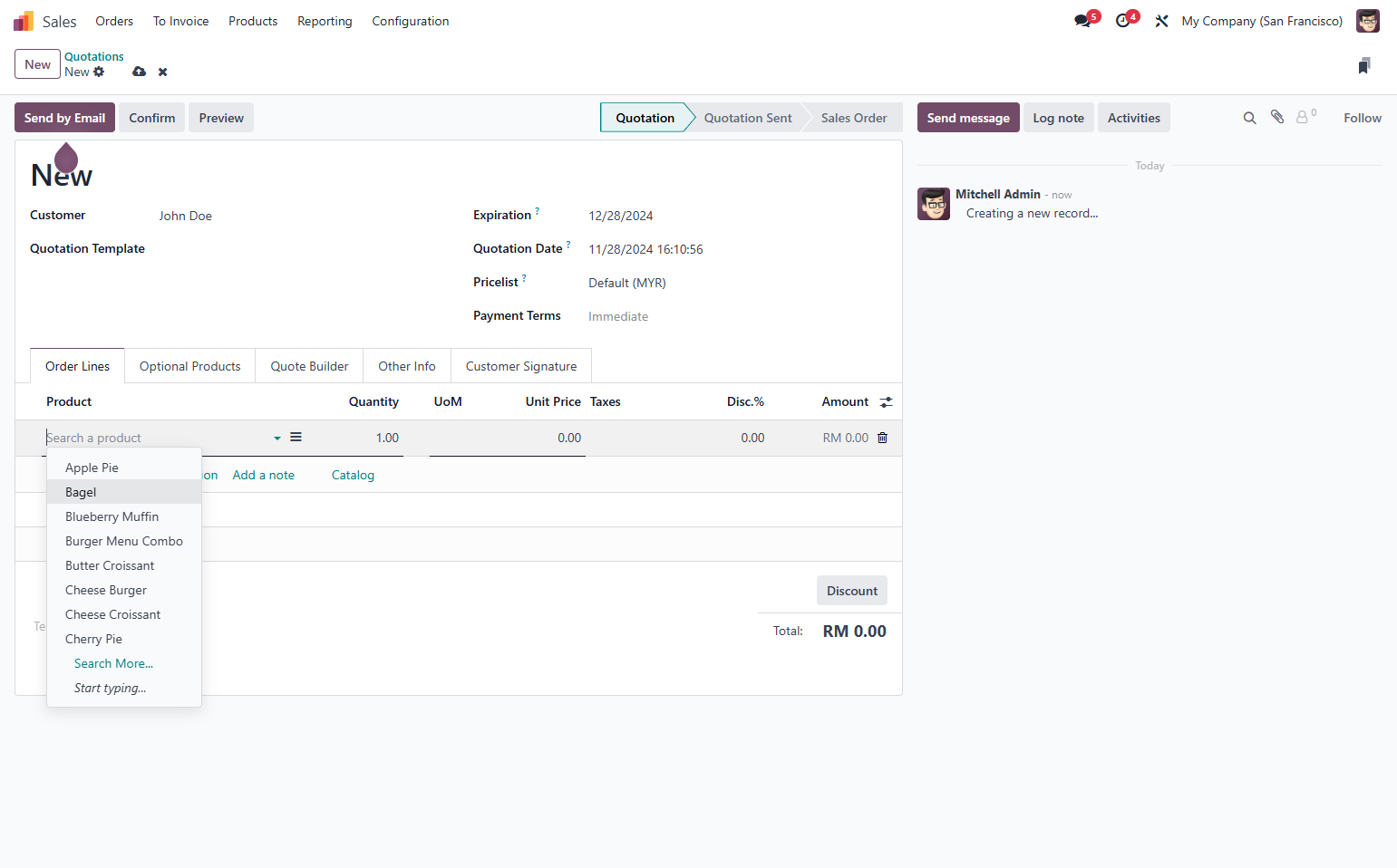The height and width of the screenshot is (868, 1397).
Task: Discard changes with the X icon
Action: point(163,72)
